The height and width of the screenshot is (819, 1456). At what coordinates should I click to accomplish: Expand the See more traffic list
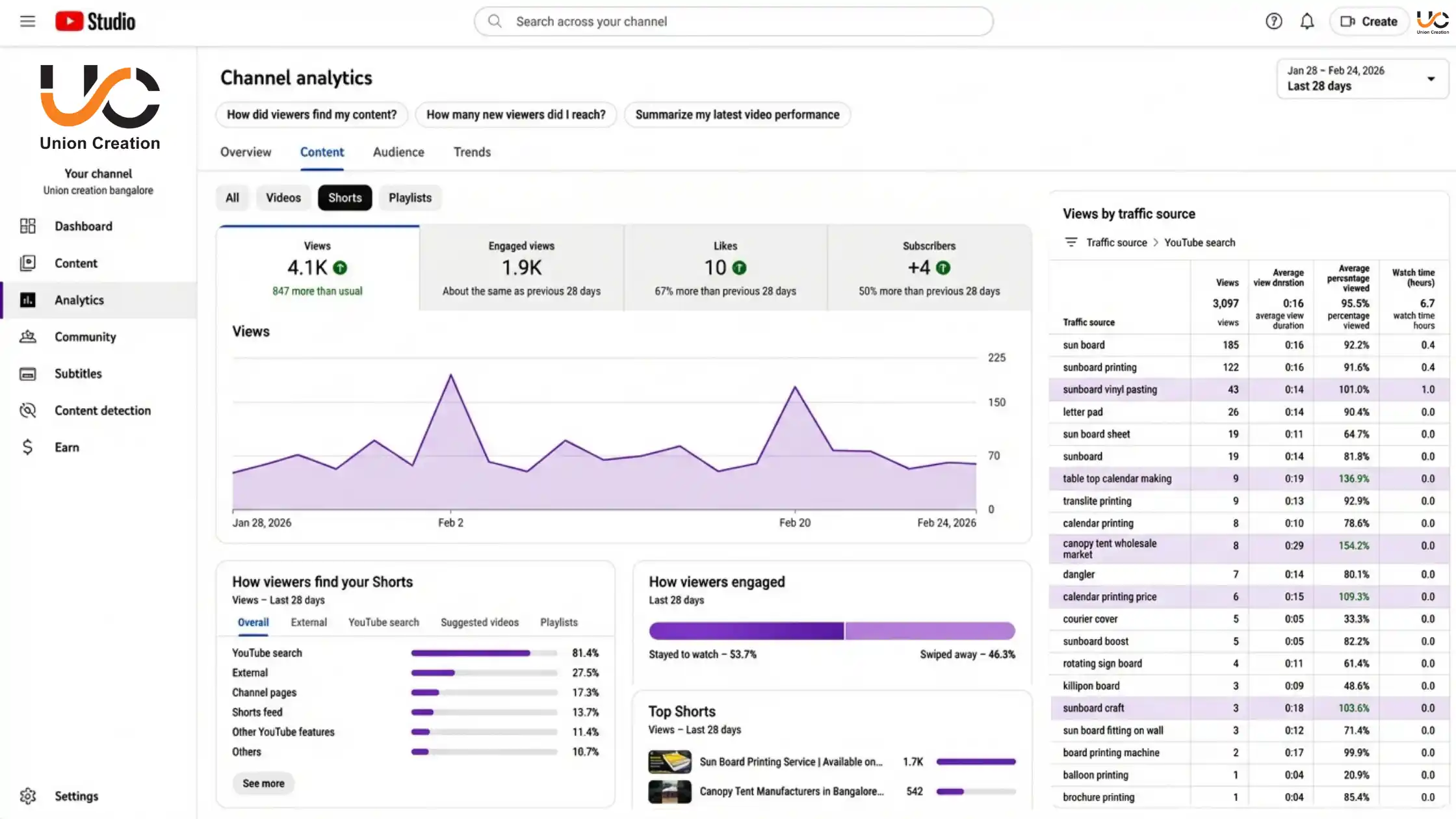tap(263, 783)
